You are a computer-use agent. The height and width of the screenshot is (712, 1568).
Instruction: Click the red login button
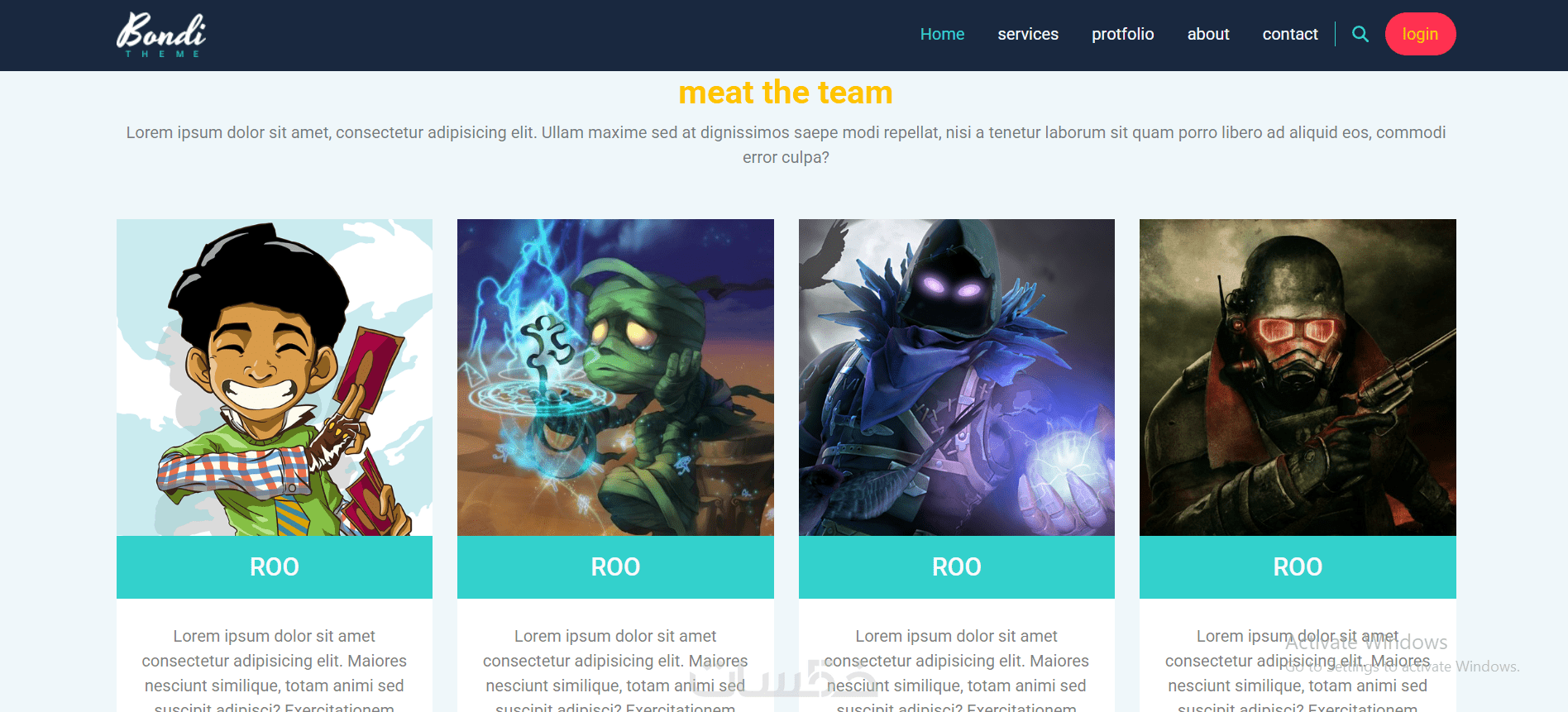(x=1420, y=34)
